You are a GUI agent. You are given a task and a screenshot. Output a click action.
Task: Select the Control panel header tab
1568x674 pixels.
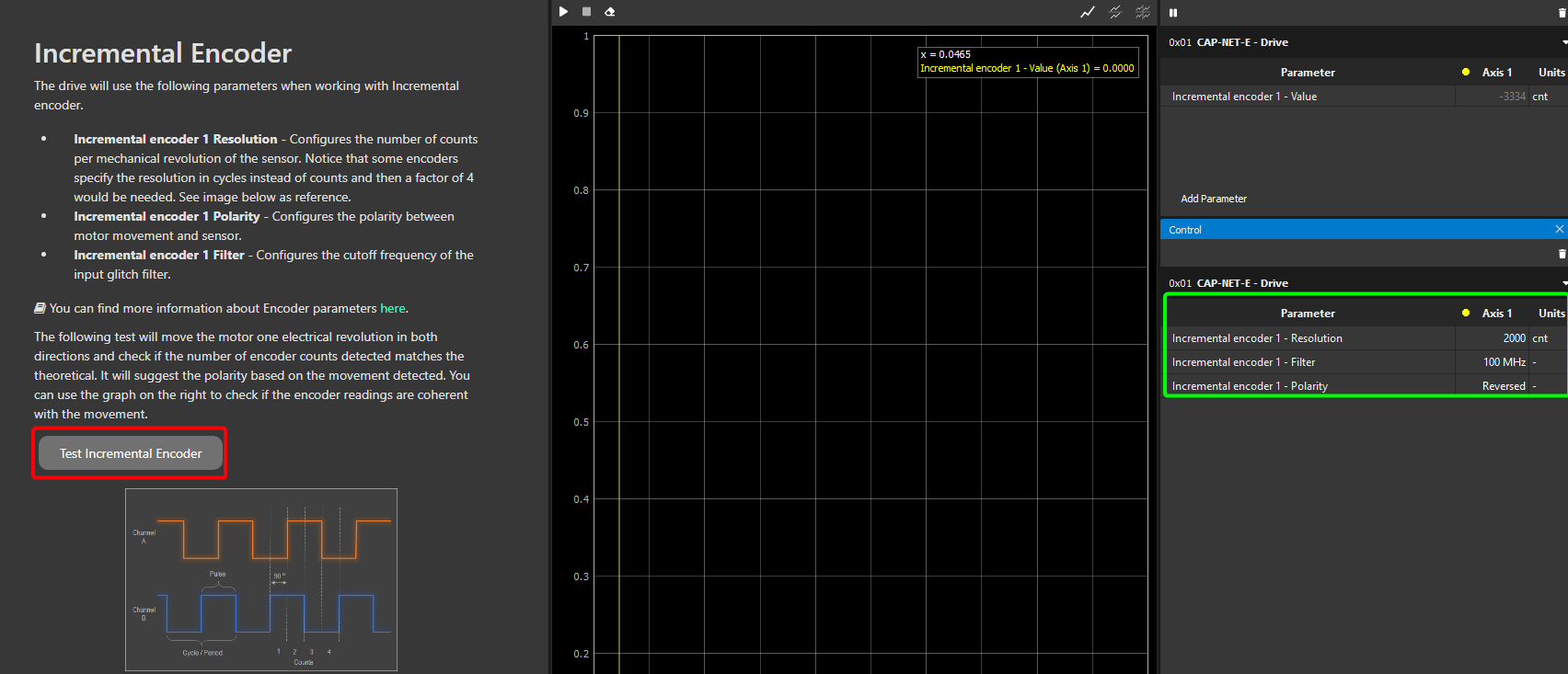[1185, 230]
